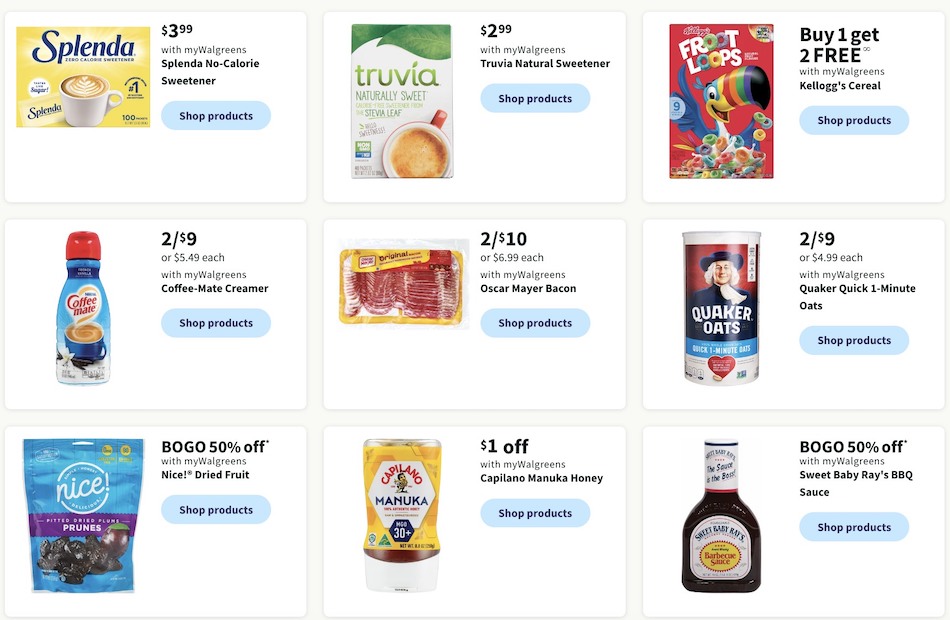Select the Splenda box product image
Screen dimensions: 950x620
83,77
